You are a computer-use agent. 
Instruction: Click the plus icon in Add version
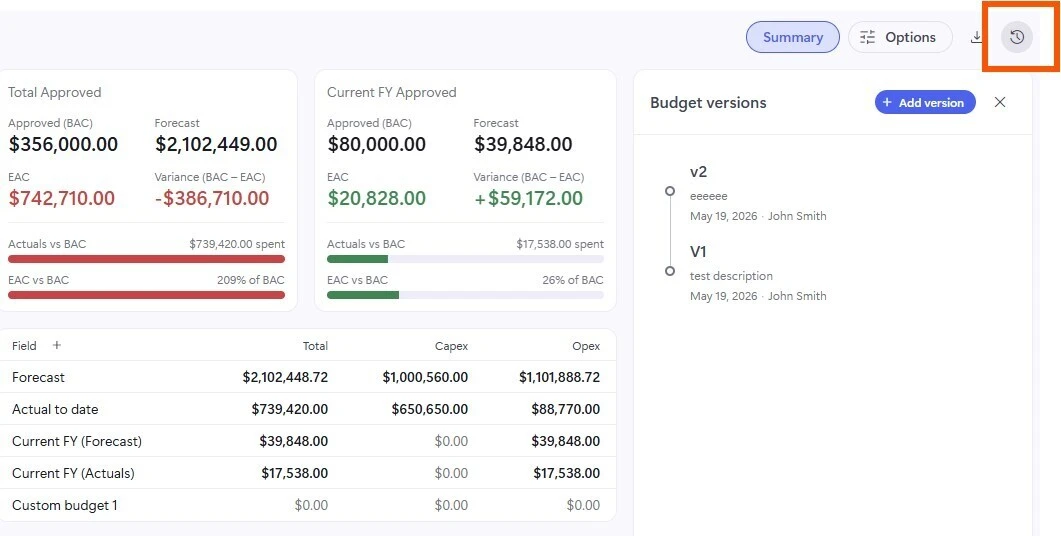(887, 102)
